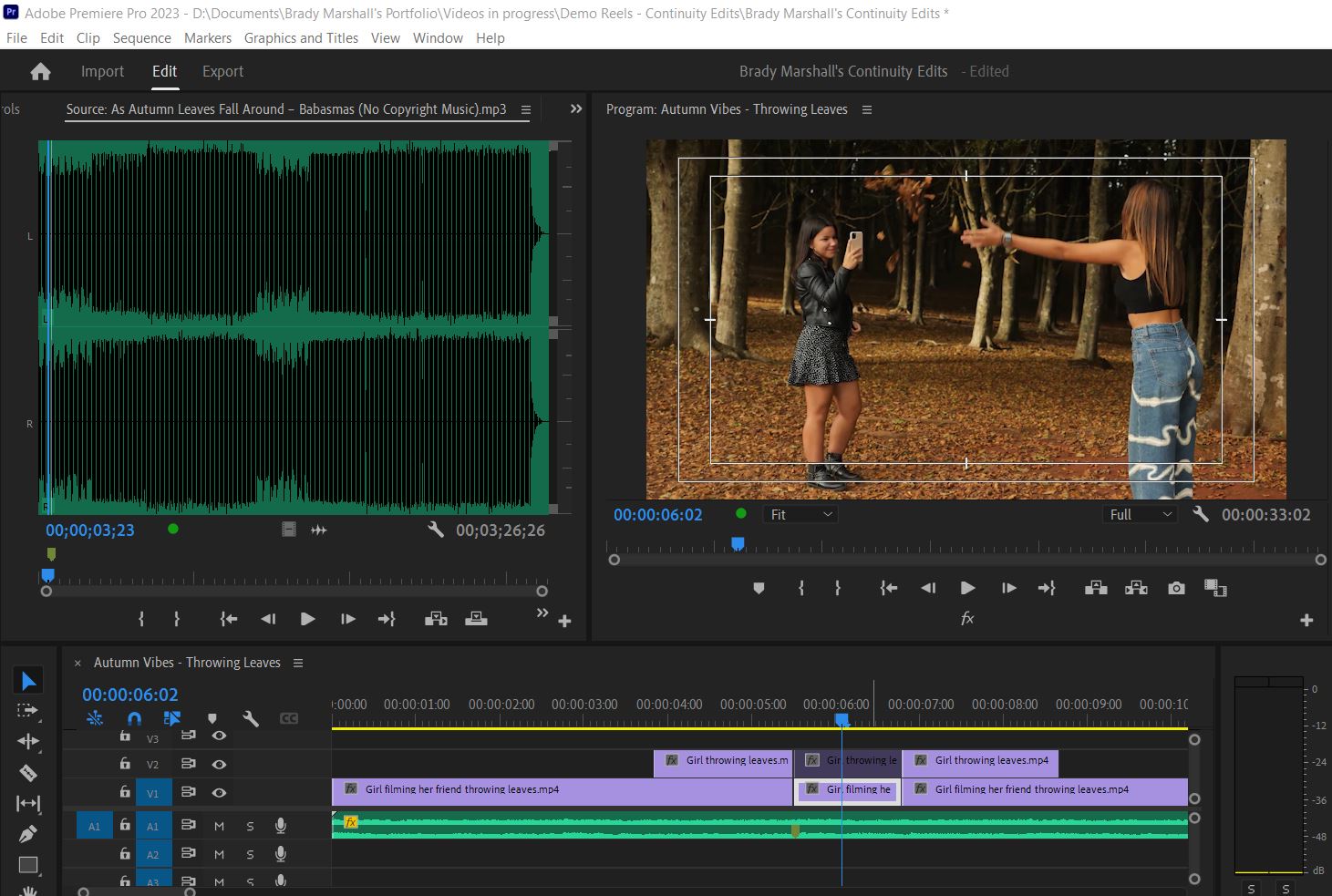Select the Rectangle tool
This screenshot has height=896, width=1332.
tap(28, 864)
